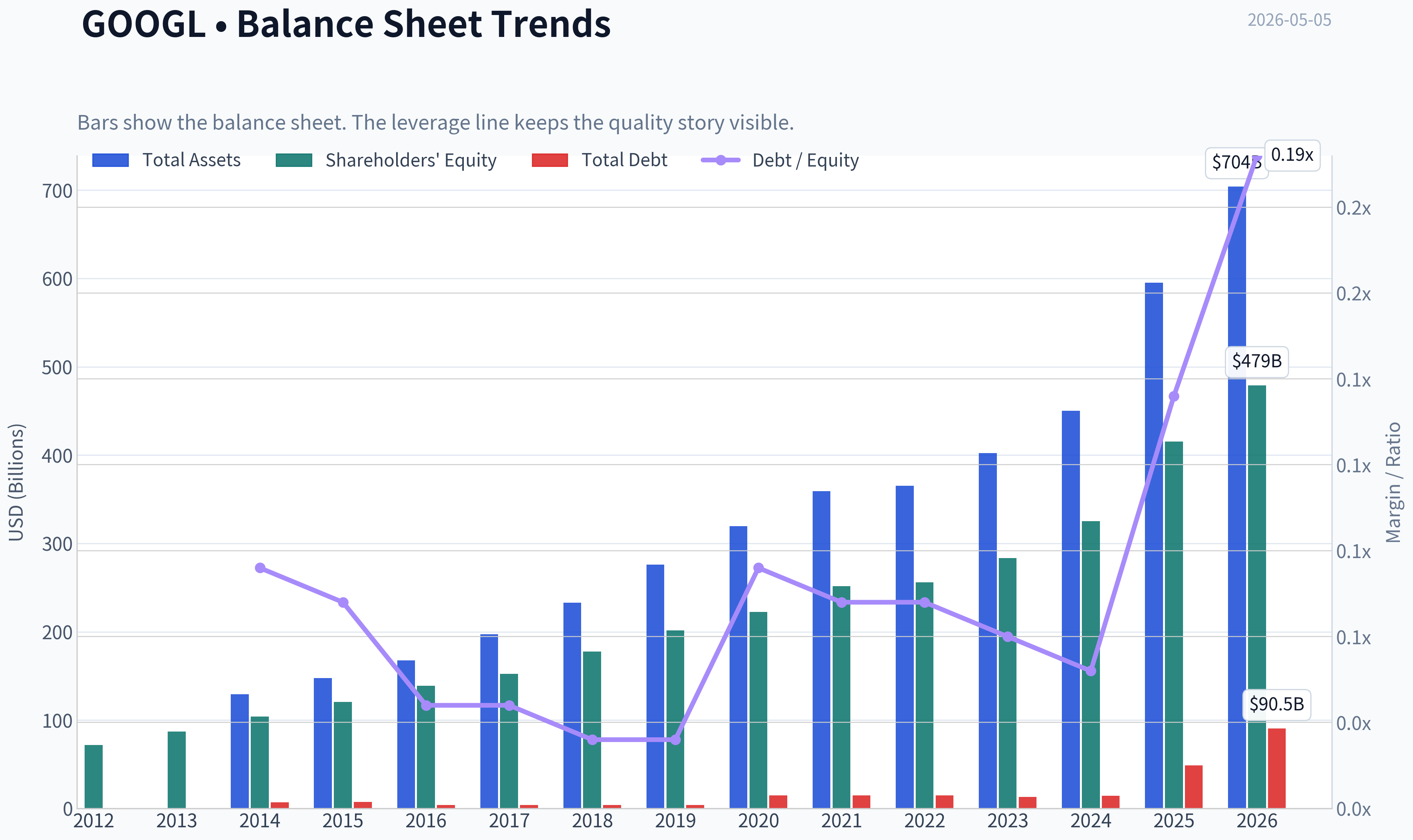Click the 2023 Total Debt red bar
Viewport: 1413px width, 840px height.
pos(1028,803)
